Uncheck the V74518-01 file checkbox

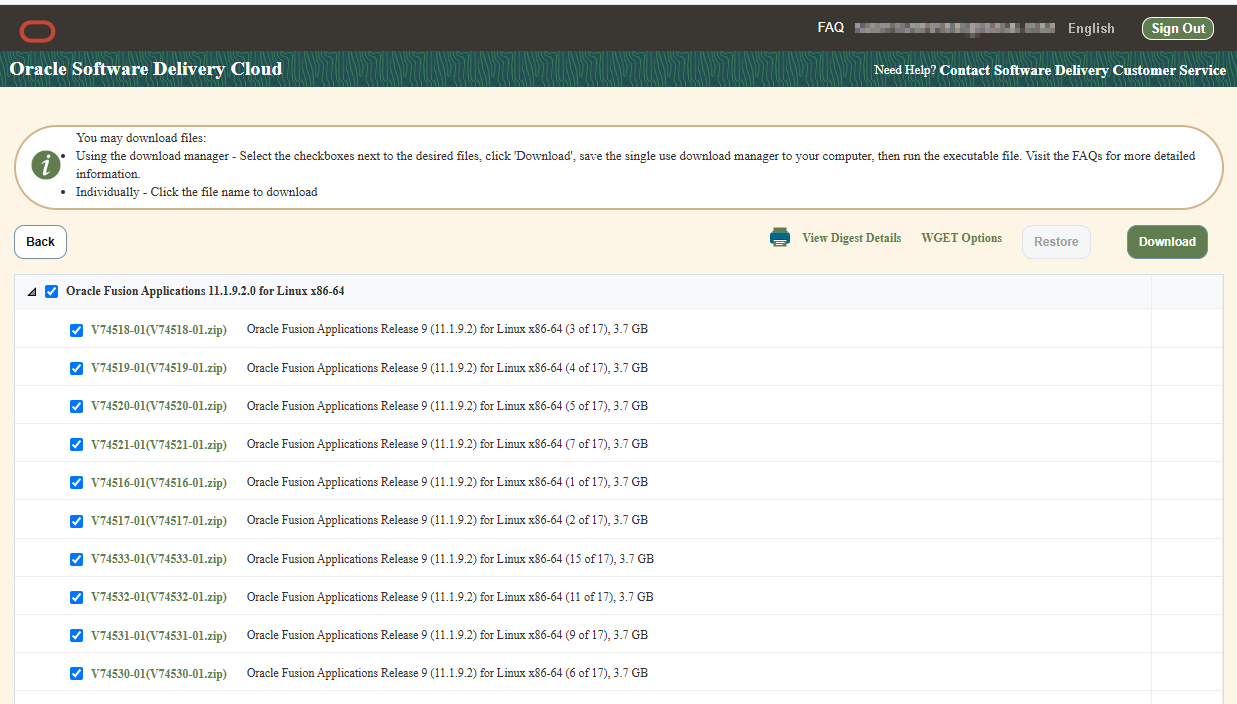click(77, 330)
